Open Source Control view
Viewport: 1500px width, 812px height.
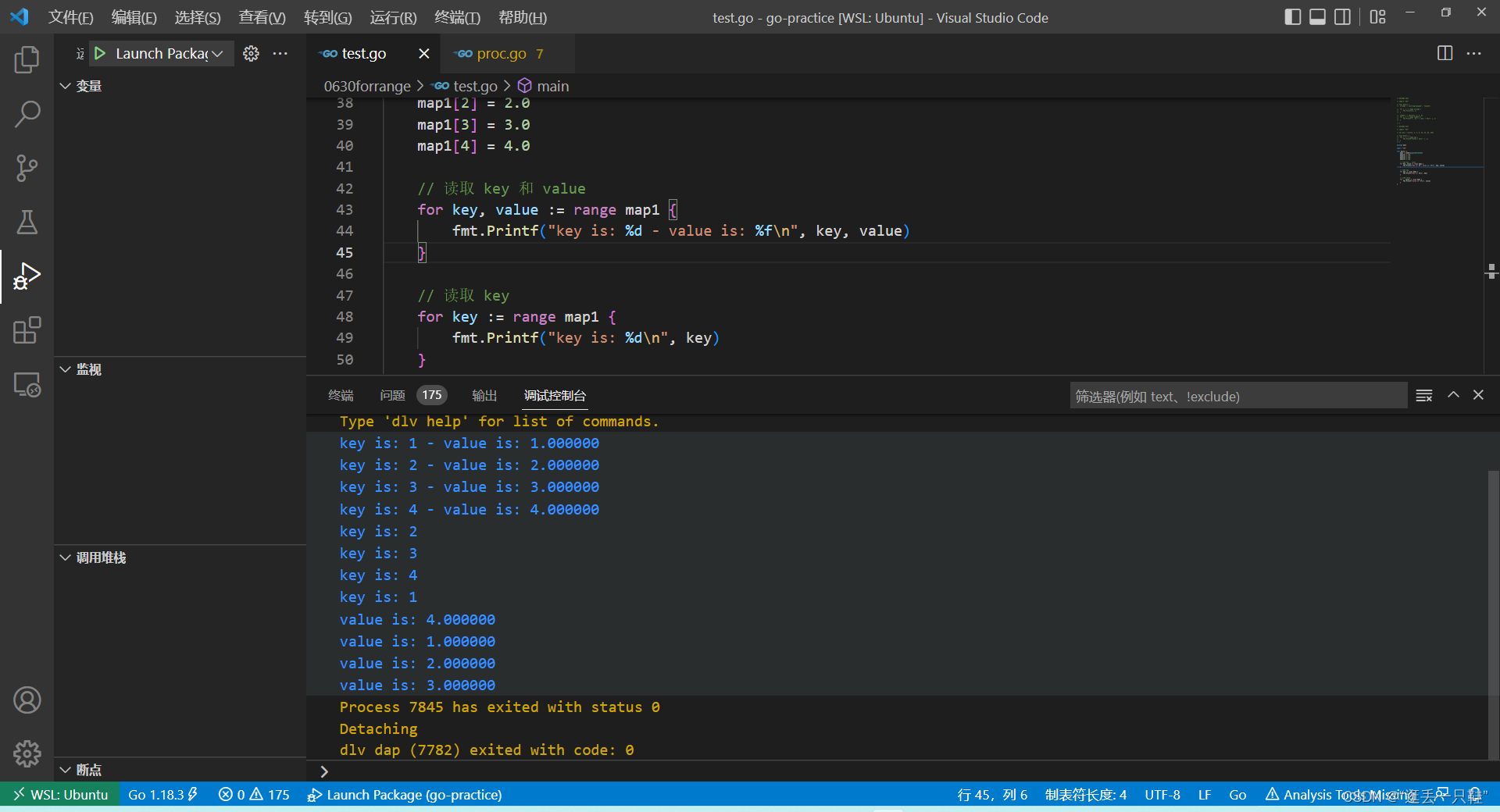[x=27, y=168]
